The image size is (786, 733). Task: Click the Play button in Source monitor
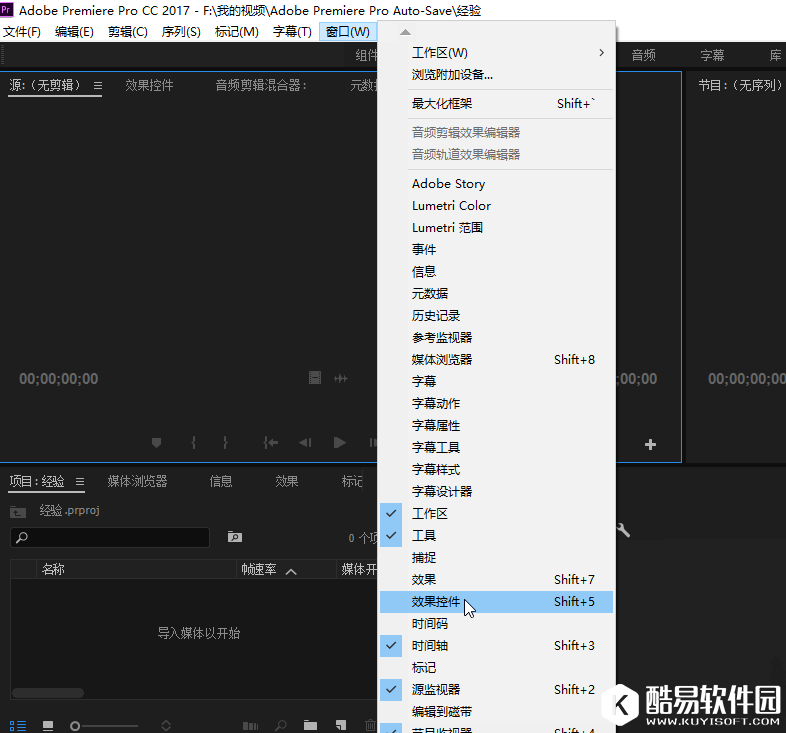(x=340, y=443)
